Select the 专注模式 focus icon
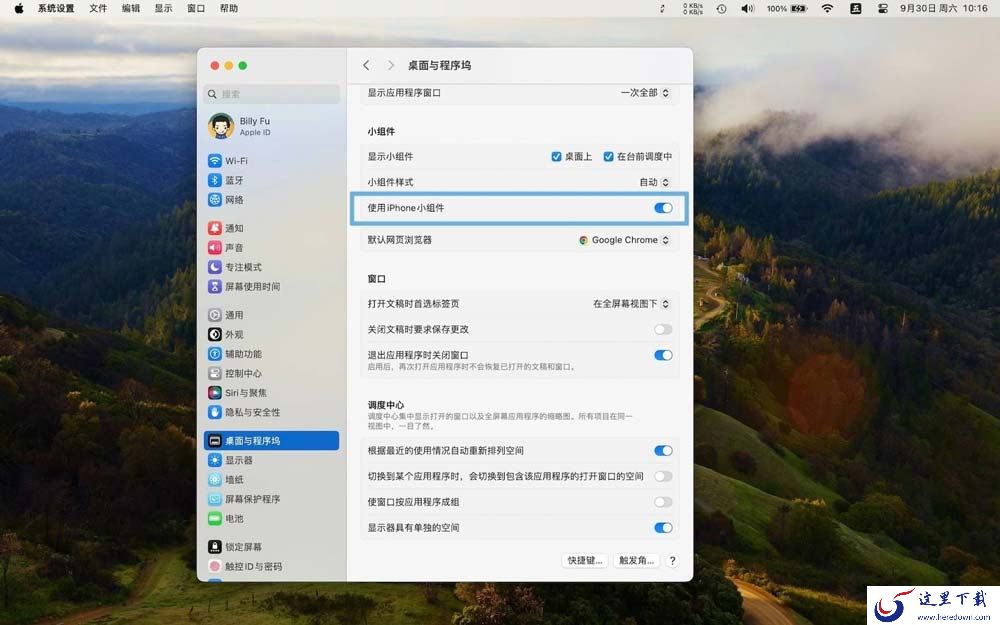The height and width of the screenshot is (625, 1000). coord(215,267)
